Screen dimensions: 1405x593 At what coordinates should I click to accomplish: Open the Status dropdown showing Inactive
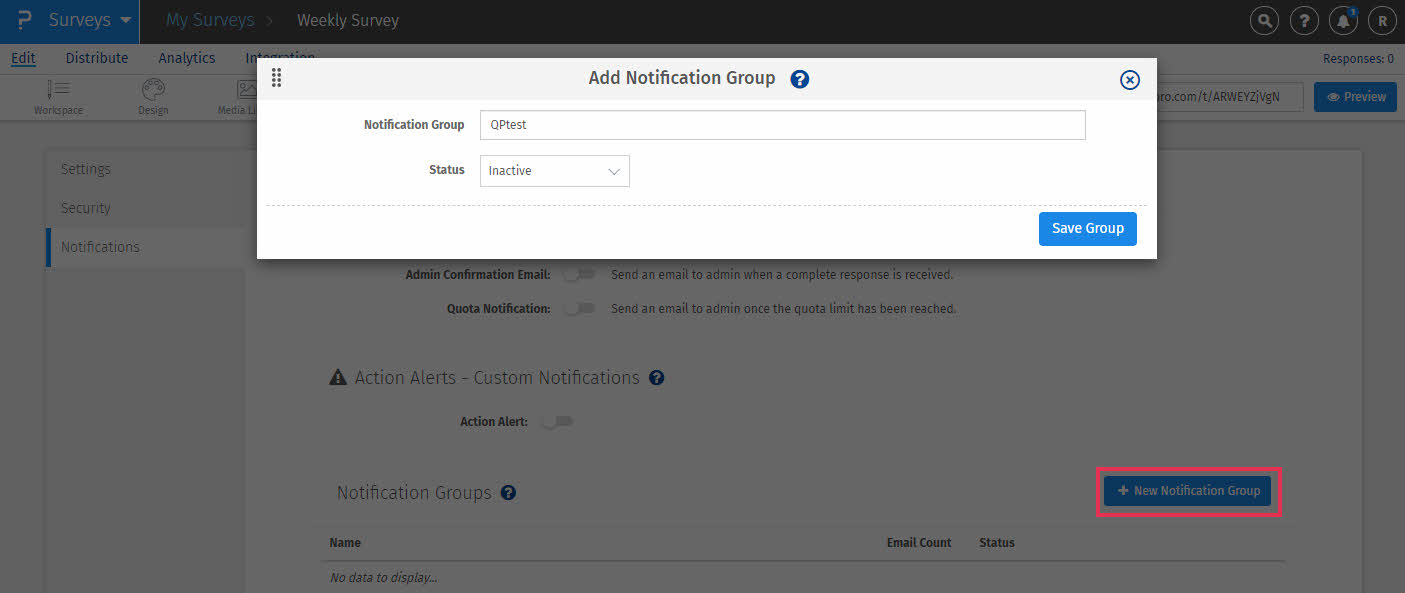(x=554, y=171)
